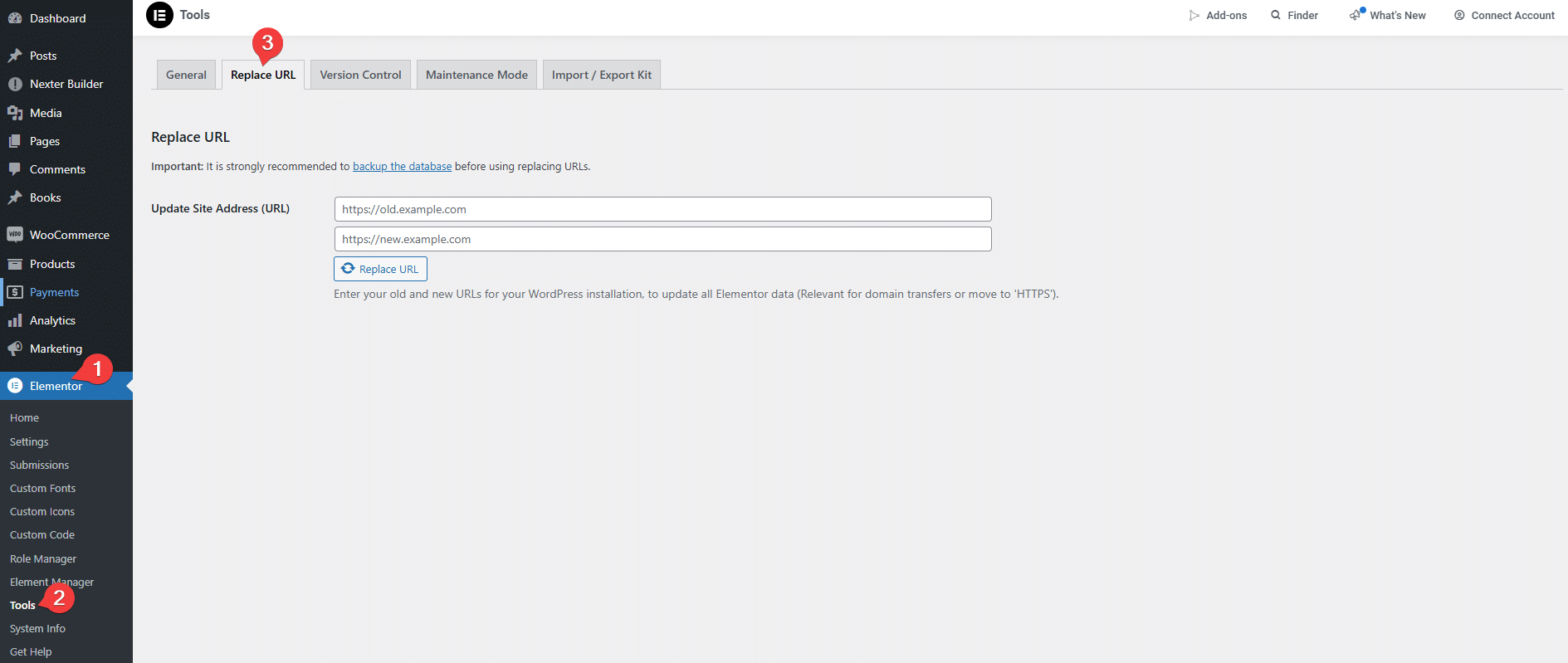Click the Elementor logo in sidebar
The image size is (1568, 663).
tap(15, 386)
